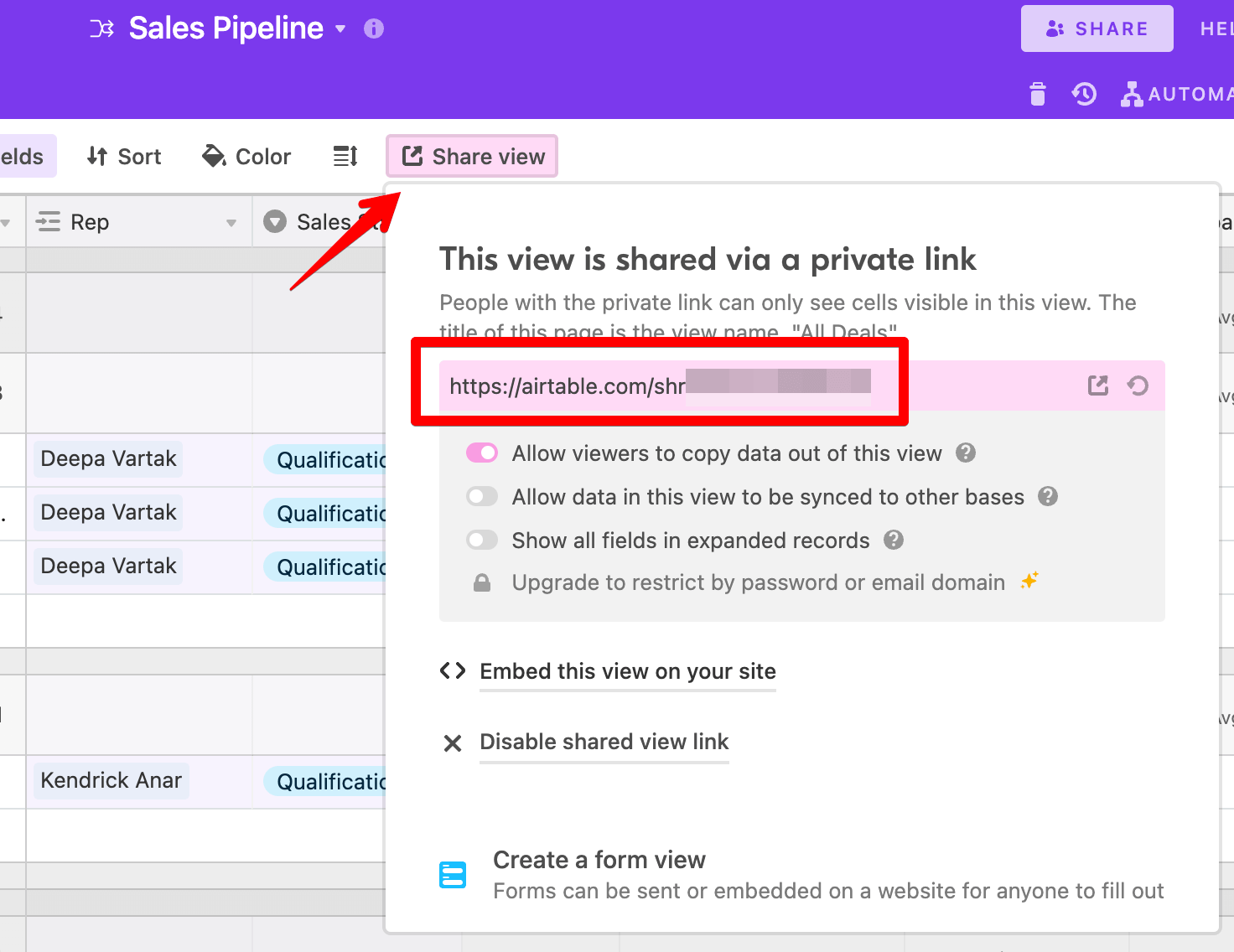
Task: Click the embed code brackets icon
Action: click(453, 670)
